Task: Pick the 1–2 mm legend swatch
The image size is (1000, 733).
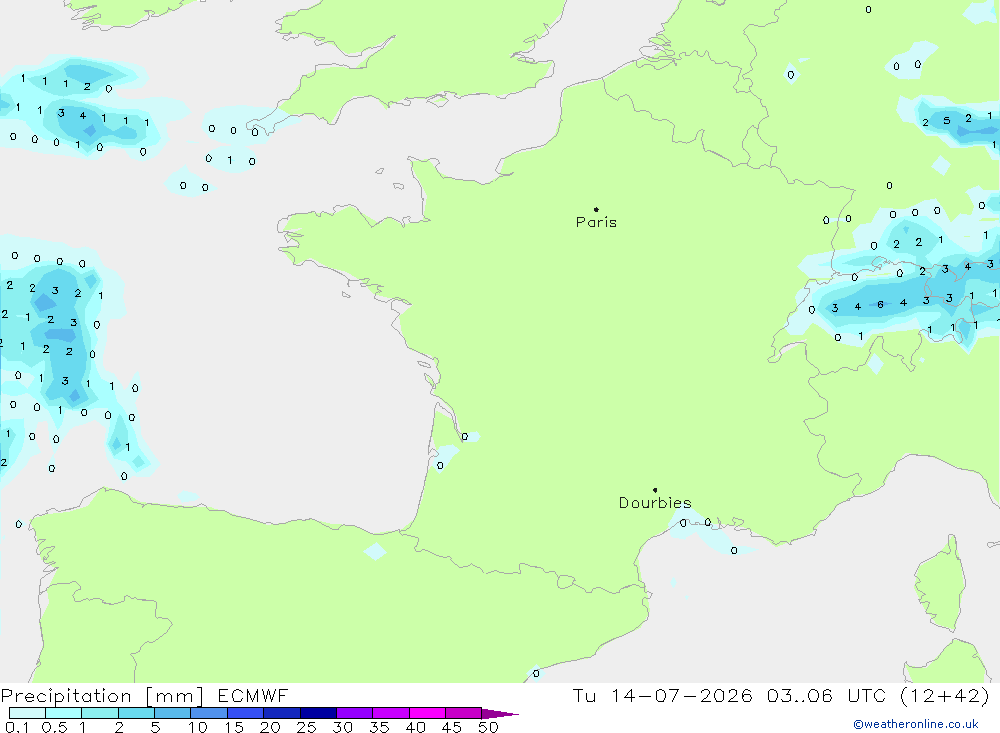Action: (99, 713)
